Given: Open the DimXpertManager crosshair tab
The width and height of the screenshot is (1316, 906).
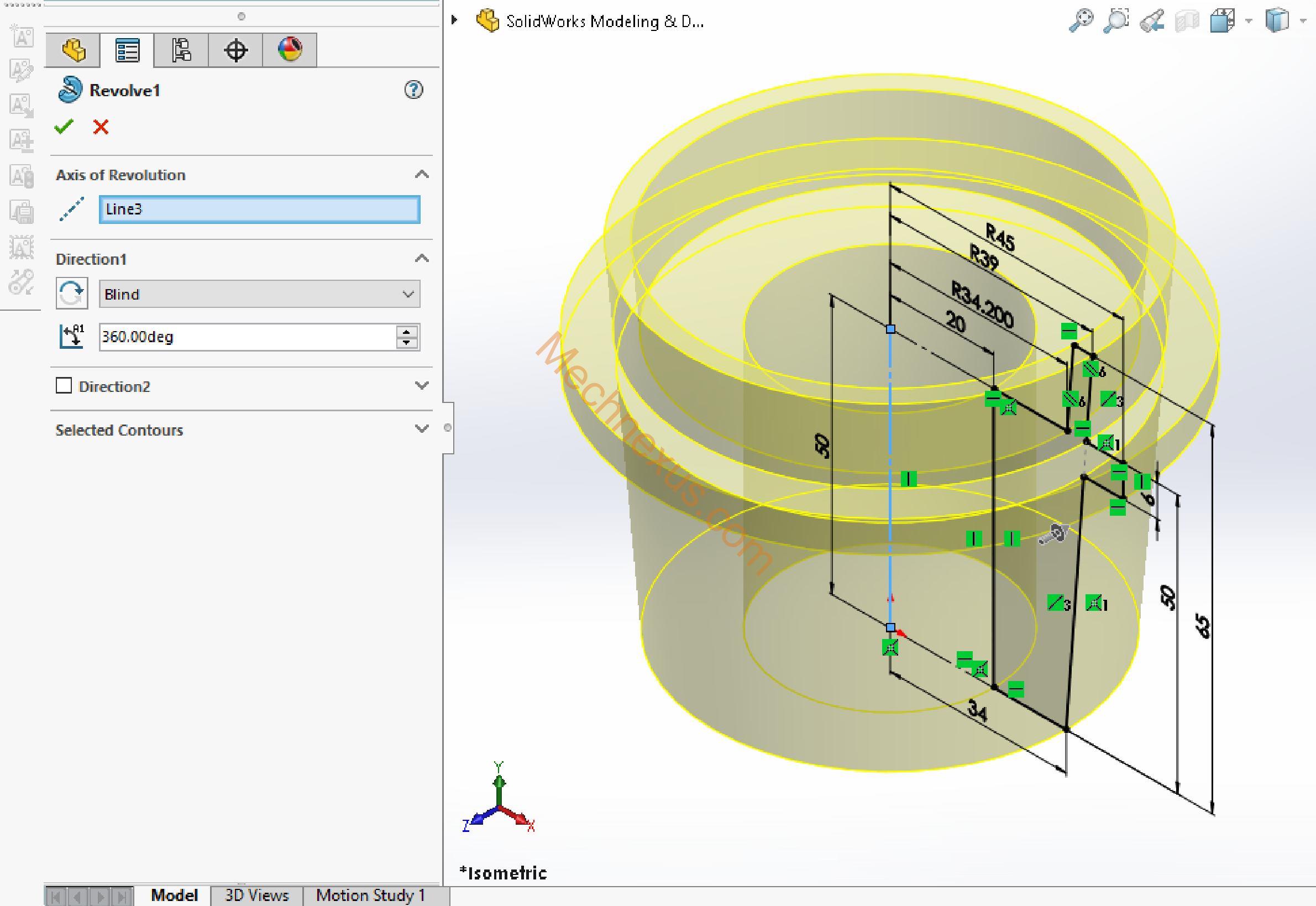Looking at the screenshot, I should click(235, 50).
